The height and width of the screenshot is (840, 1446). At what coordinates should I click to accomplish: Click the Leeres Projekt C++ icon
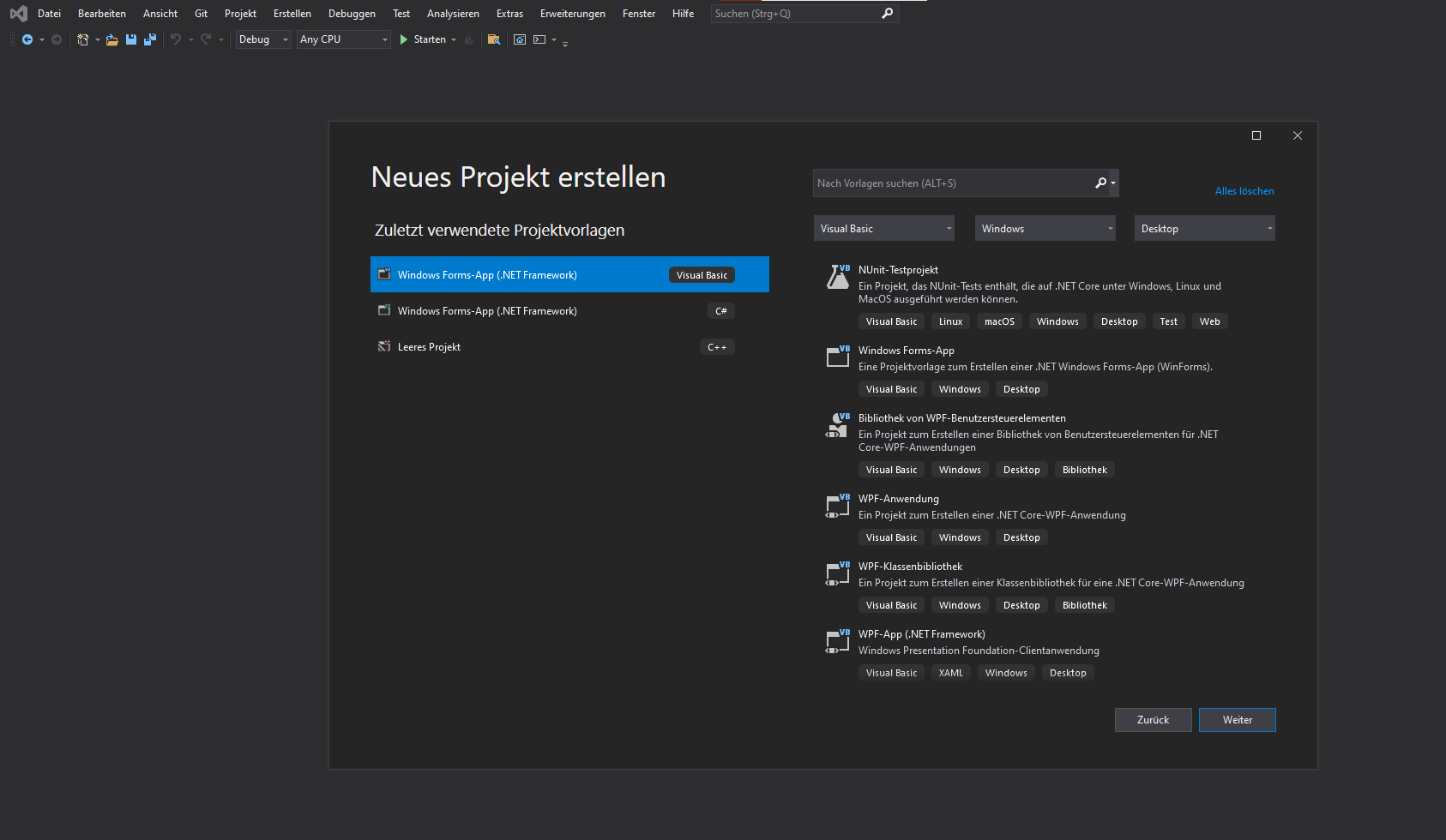(384, 346)
